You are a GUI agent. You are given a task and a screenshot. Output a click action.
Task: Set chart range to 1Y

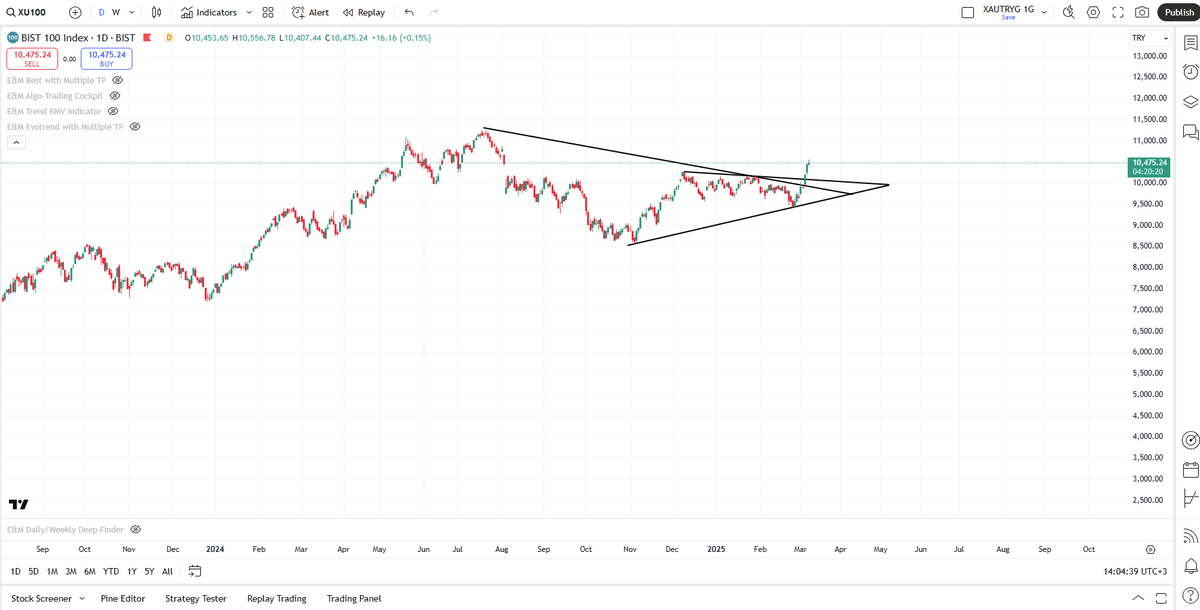pyautogui.click(x=131, y=571)
